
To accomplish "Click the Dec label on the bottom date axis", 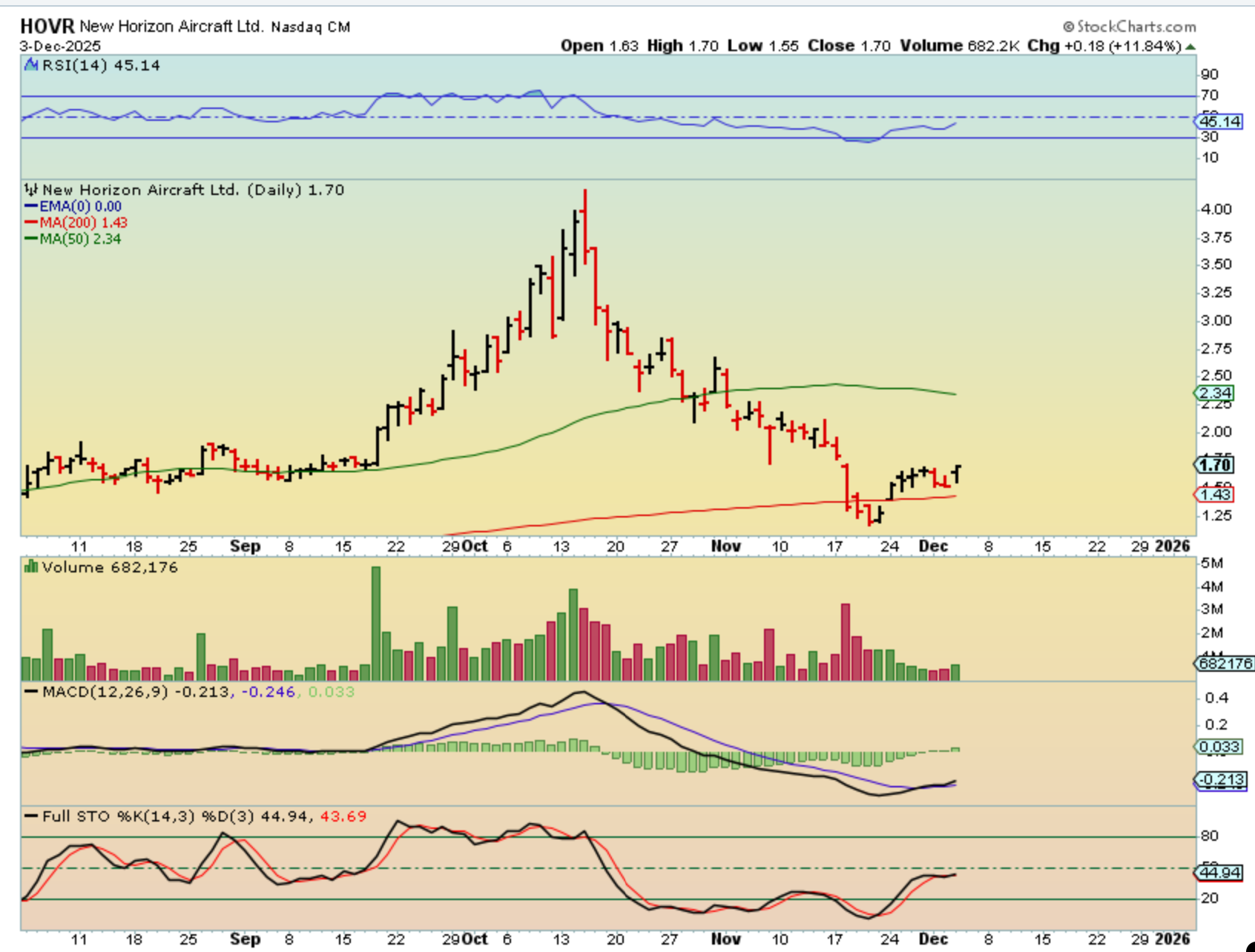I will point(933,939).
